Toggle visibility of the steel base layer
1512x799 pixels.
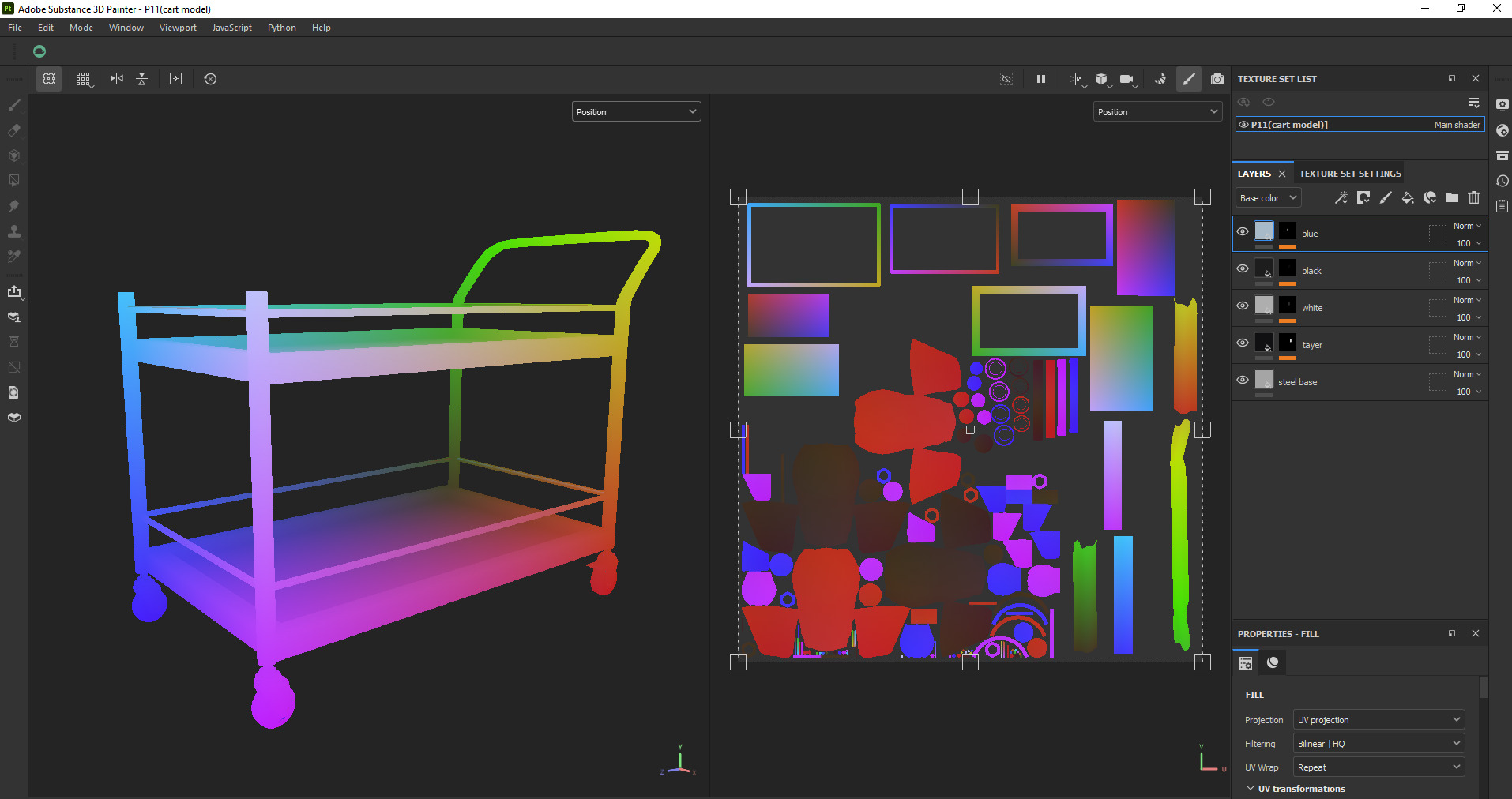pos(1243,381)
